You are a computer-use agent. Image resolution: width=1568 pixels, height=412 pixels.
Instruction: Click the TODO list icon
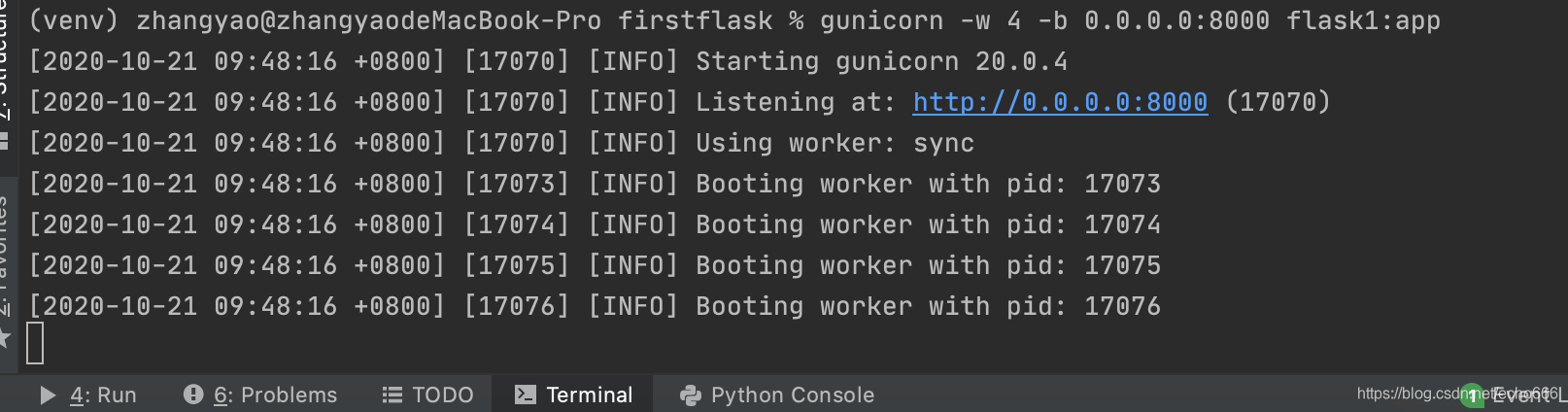pos(392,395)
